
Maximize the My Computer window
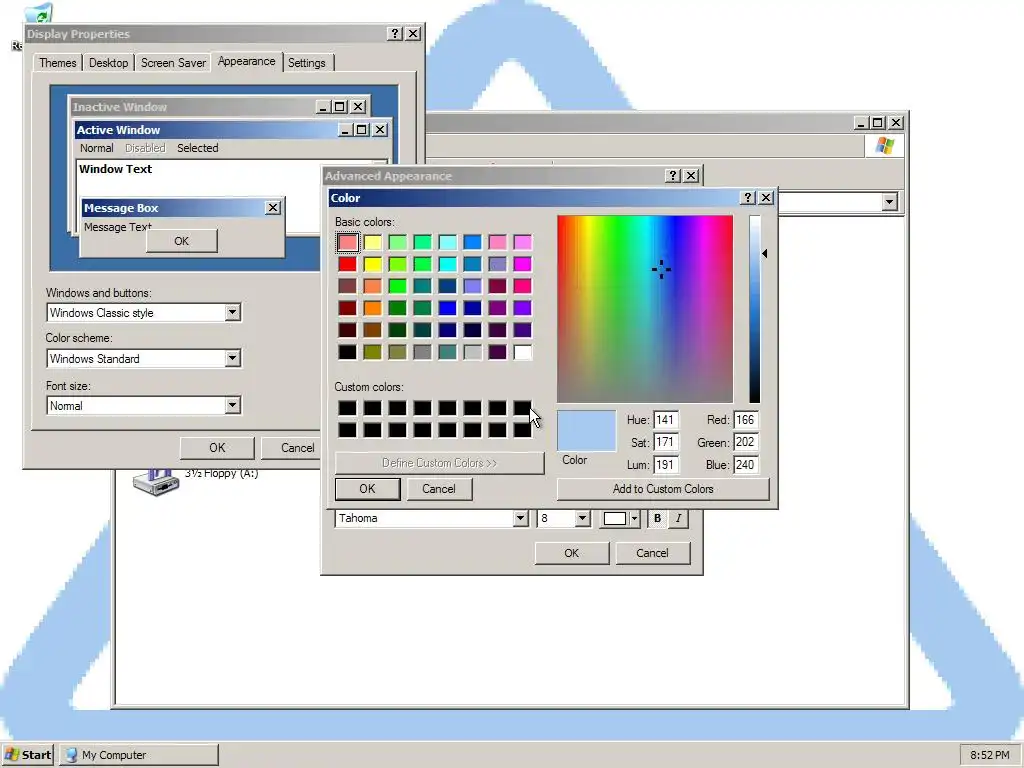878,123
